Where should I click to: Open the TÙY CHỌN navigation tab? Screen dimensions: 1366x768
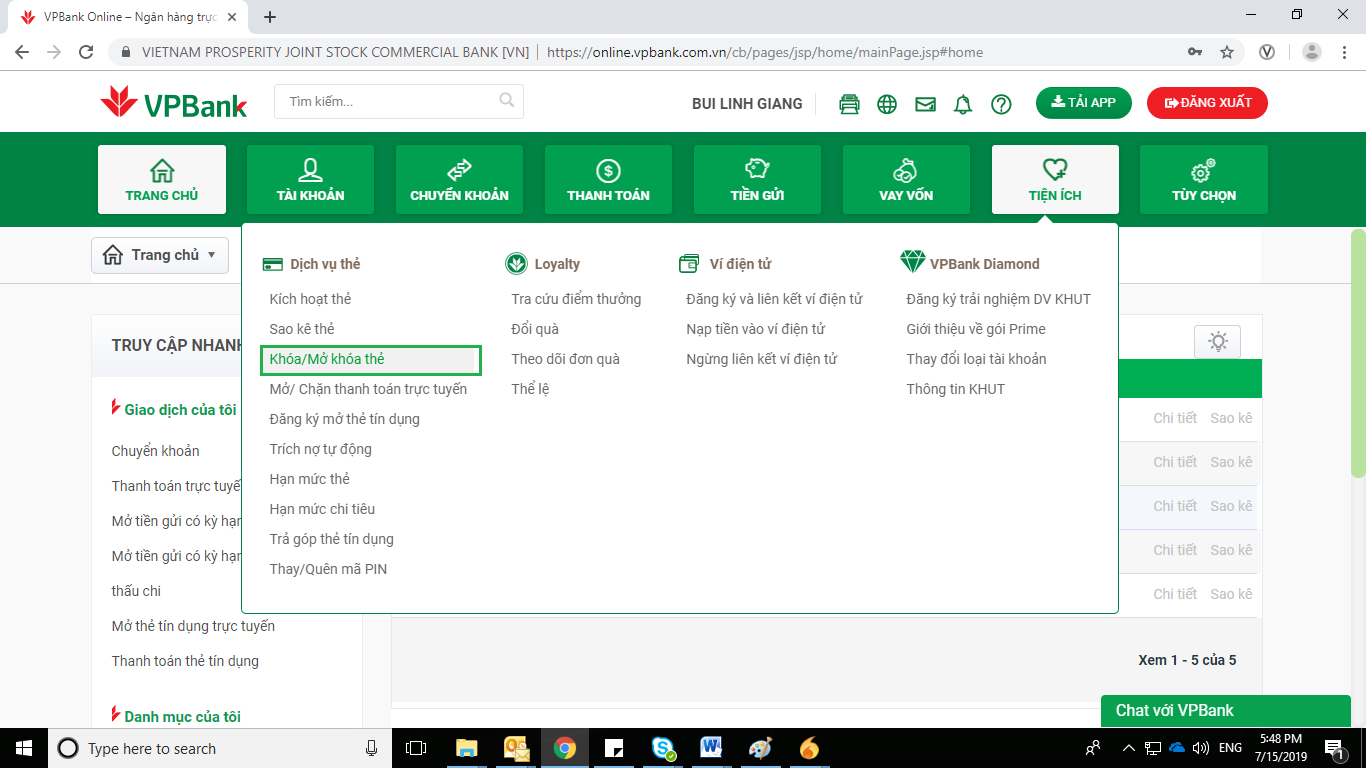pyautogui.click(x=1204, y=180)
